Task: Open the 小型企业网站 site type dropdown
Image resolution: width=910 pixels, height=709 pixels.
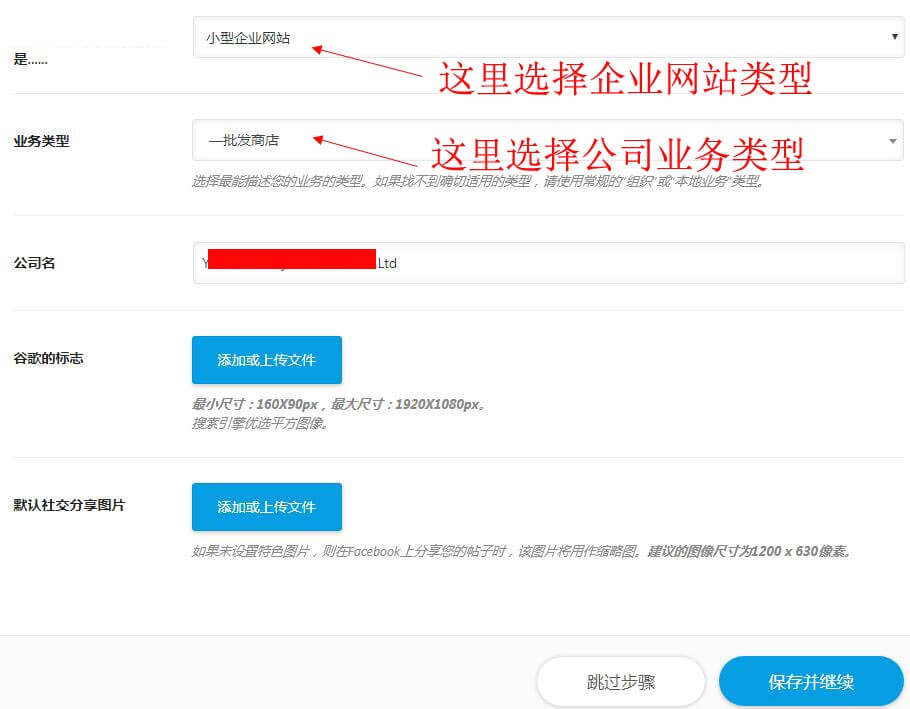Action: coord(540,38)
